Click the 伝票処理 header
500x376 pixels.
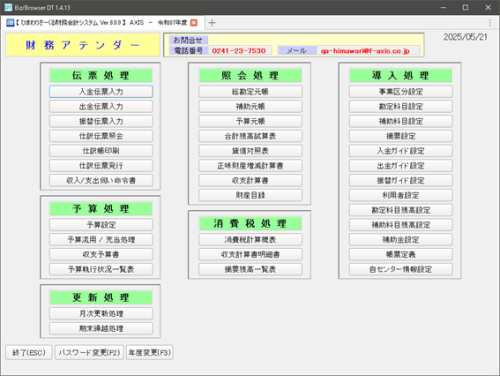tap(101, 75)
